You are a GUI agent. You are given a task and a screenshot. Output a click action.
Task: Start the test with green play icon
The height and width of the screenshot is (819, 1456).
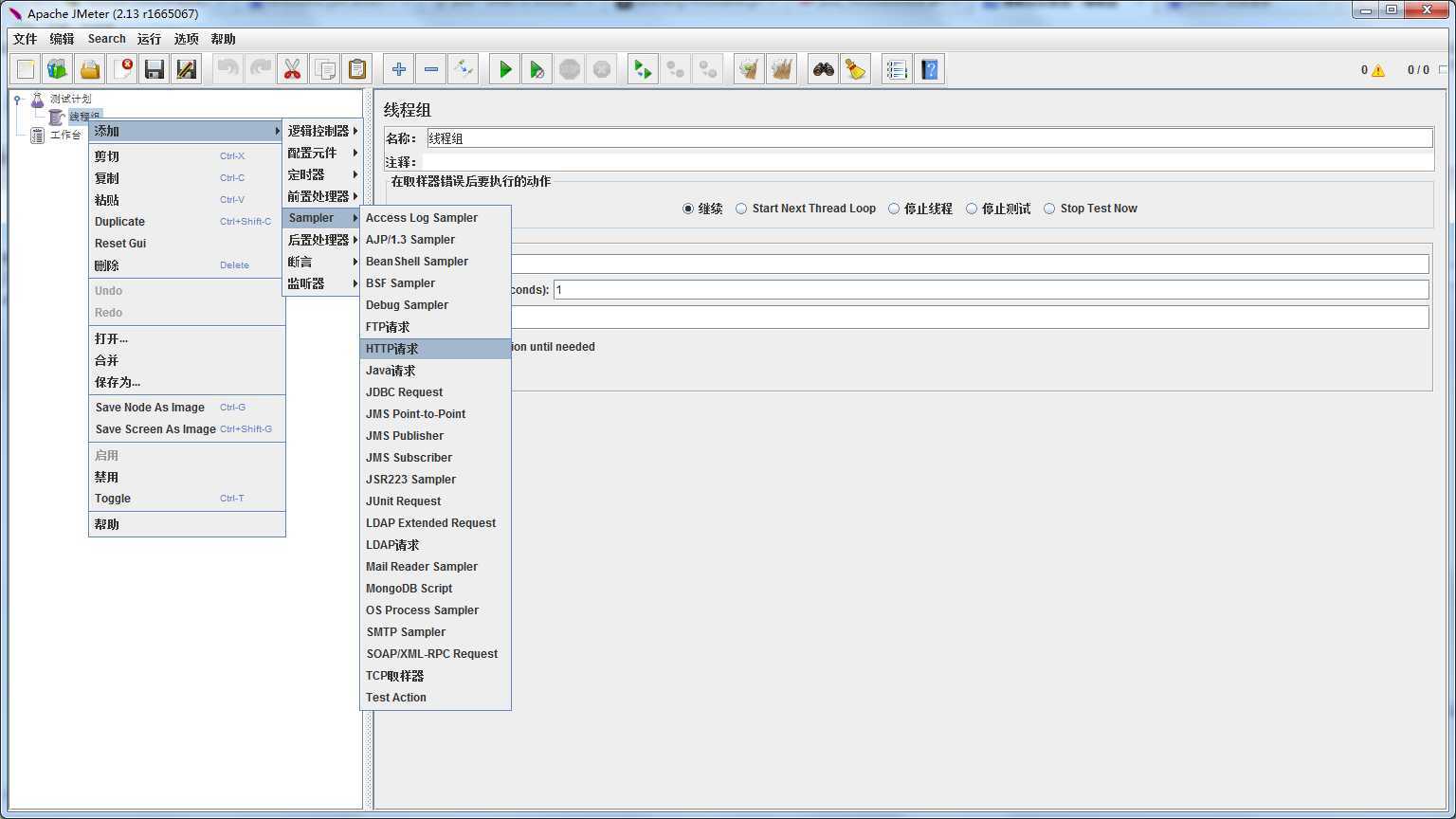(505, 69)
